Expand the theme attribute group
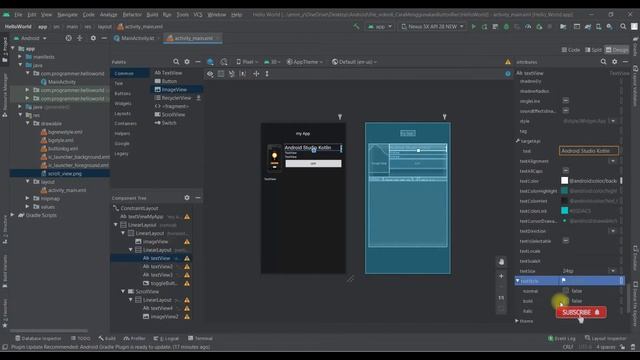Screen dimensions: 640x360 click(517, 321)
